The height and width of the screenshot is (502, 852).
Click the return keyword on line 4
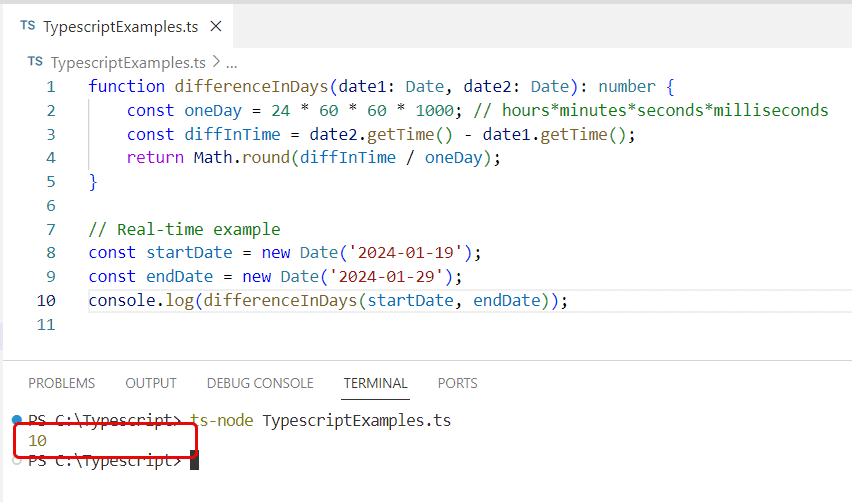point(155,158)
